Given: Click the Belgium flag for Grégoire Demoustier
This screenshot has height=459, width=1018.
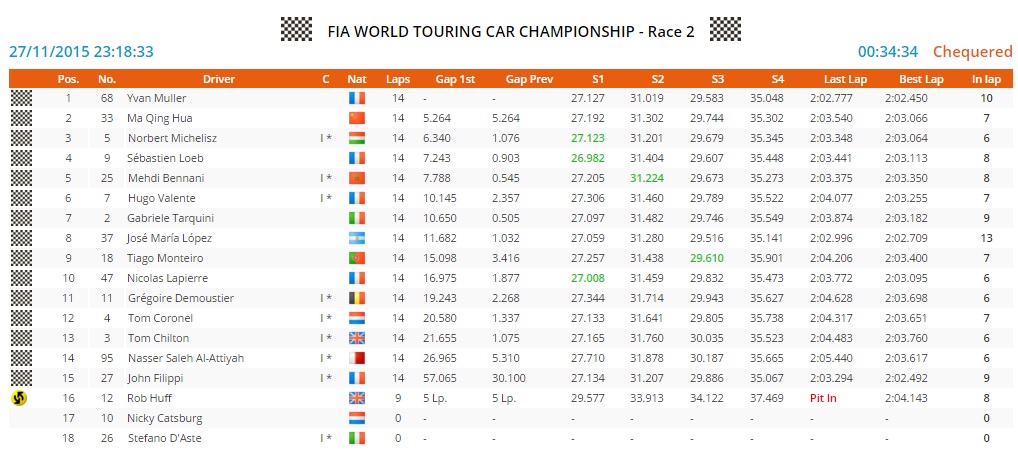Looking at the screenshot, I should (x=357, y=298).
